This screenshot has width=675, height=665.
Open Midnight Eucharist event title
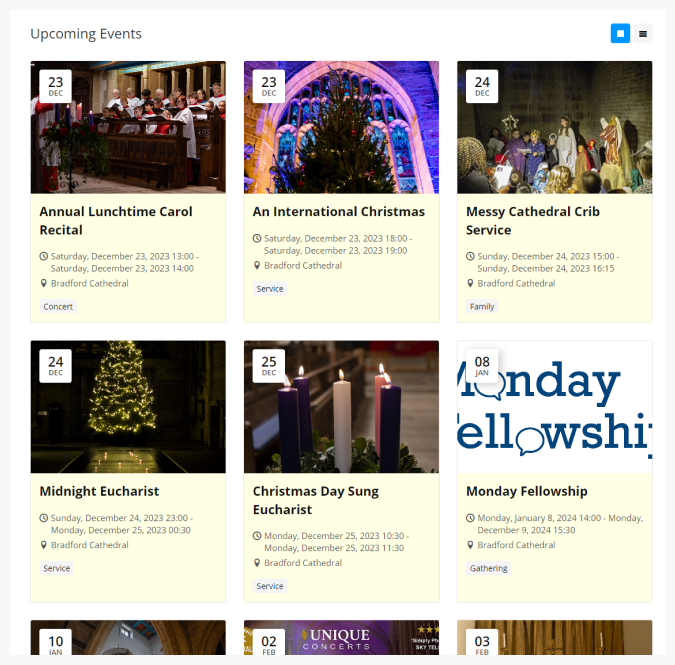coord(99,491)
